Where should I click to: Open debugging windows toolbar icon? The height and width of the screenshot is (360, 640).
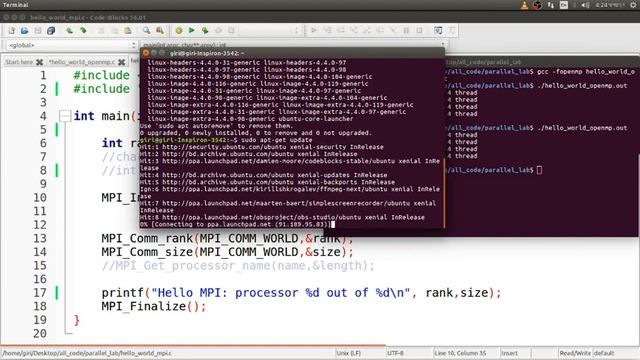click(438, 31)
